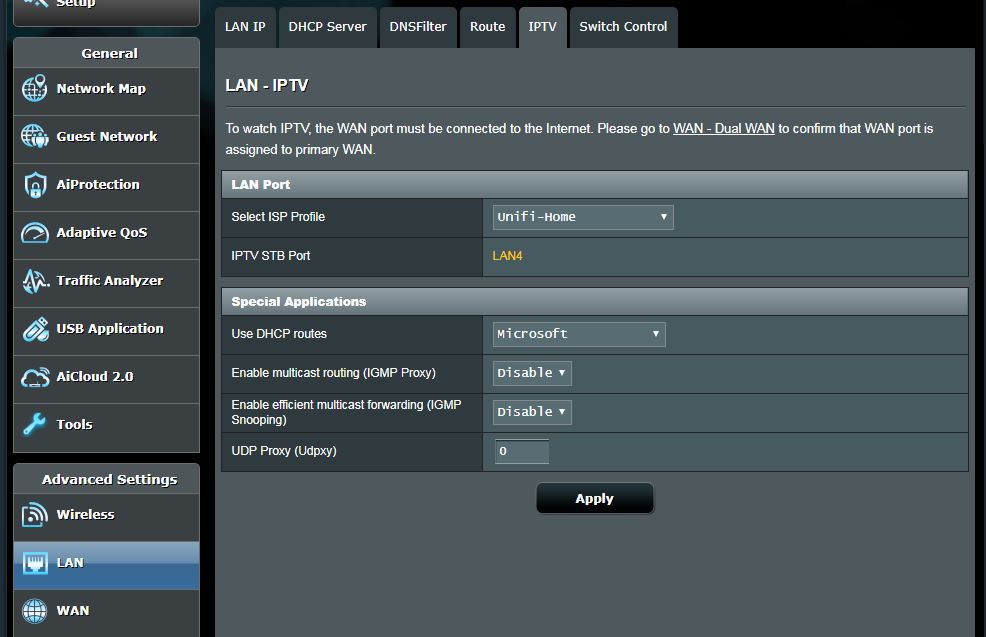986x637 pixels.
Task: Click the LAN - IPTV page title
Action: 267,86
